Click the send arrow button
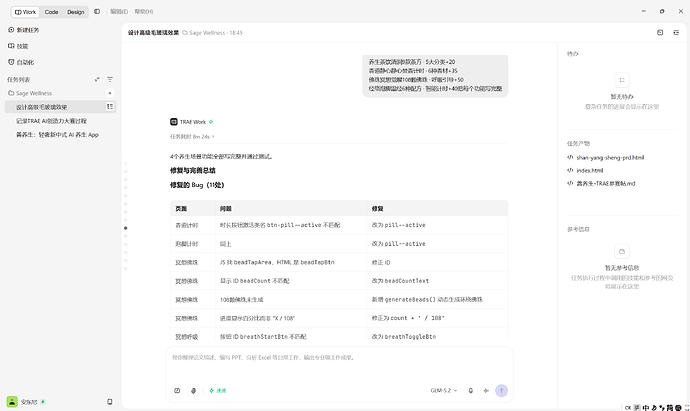The width and height of the screenshot is (690, 411). tap(501, 391)
